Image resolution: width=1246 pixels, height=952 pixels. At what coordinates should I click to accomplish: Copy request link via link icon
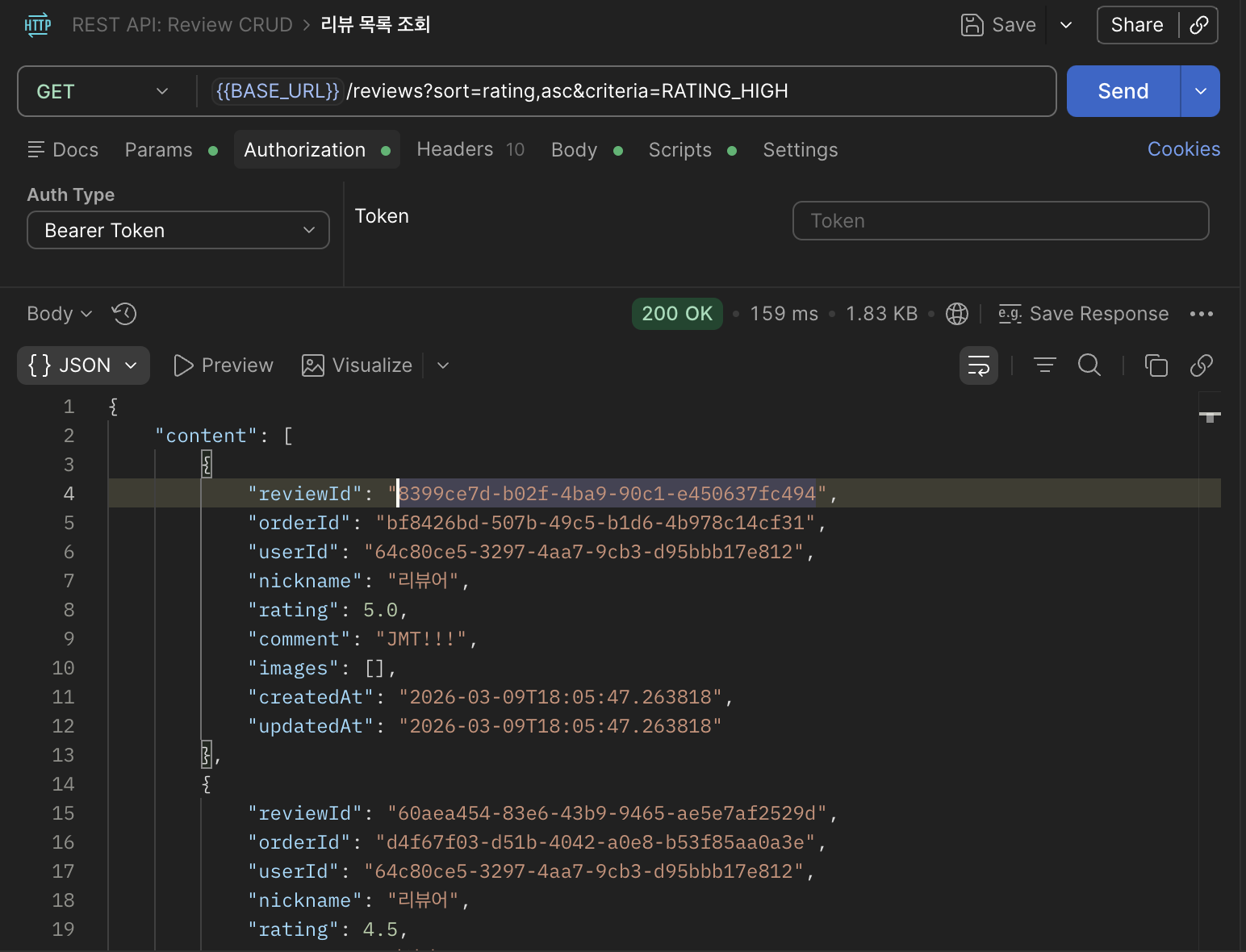[1199, 25]
